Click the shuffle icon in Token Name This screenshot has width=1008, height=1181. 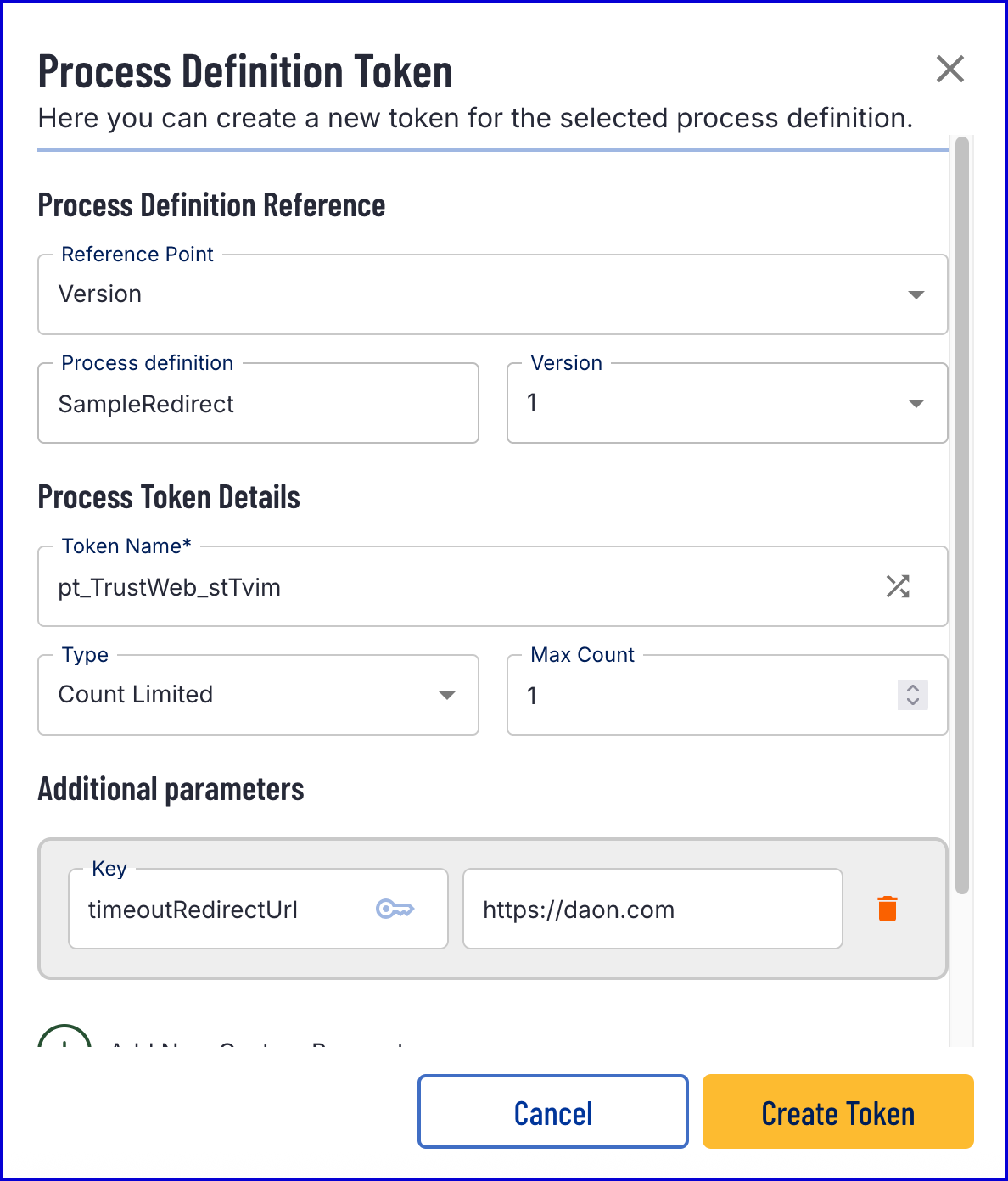pyautogui.click(x=898, y=586)
